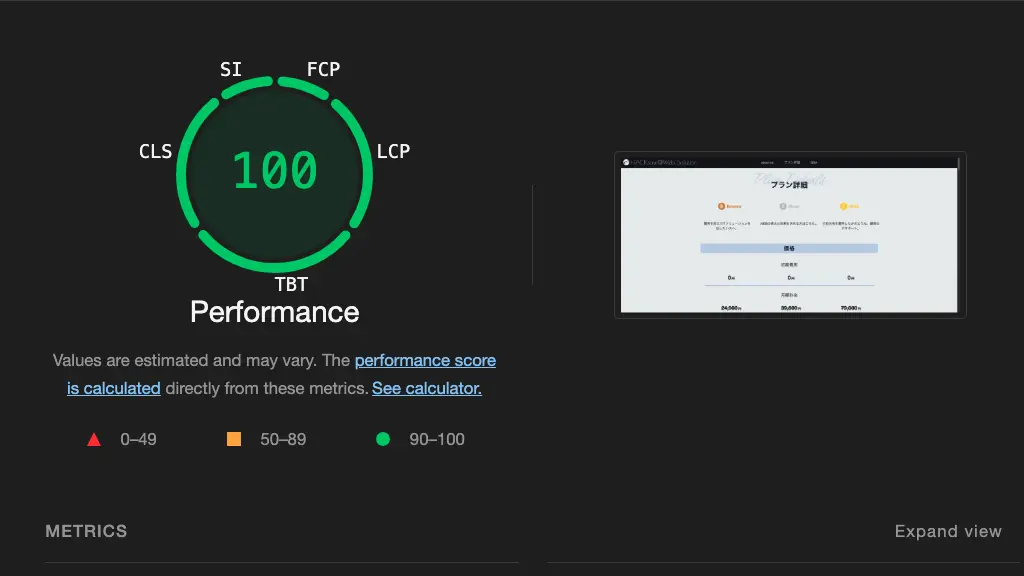The width and height of the screenshot is (1024, 576).
Task: Click the orange square 50–89 legend icon
Action: pyautogui.click(x=234, y=439)
